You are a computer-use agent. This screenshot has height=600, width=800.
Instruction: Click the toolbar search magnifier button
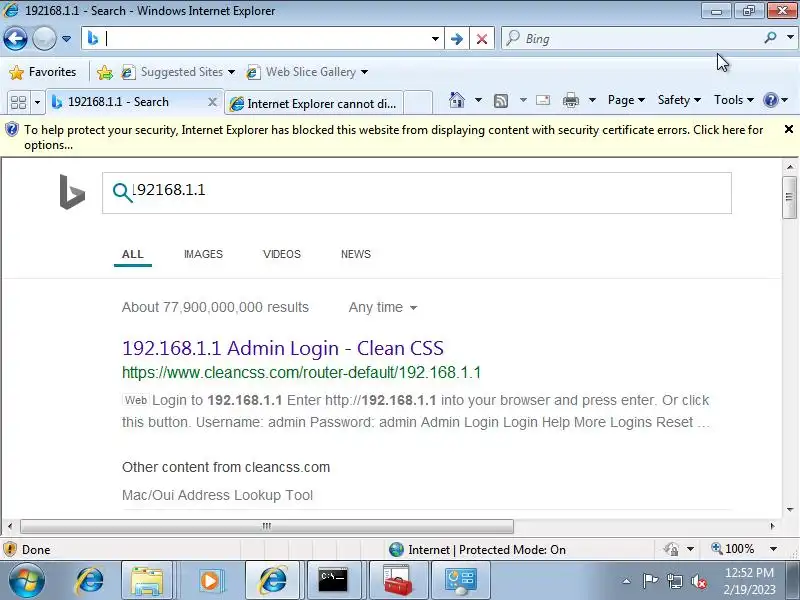(x=770, y=38)
